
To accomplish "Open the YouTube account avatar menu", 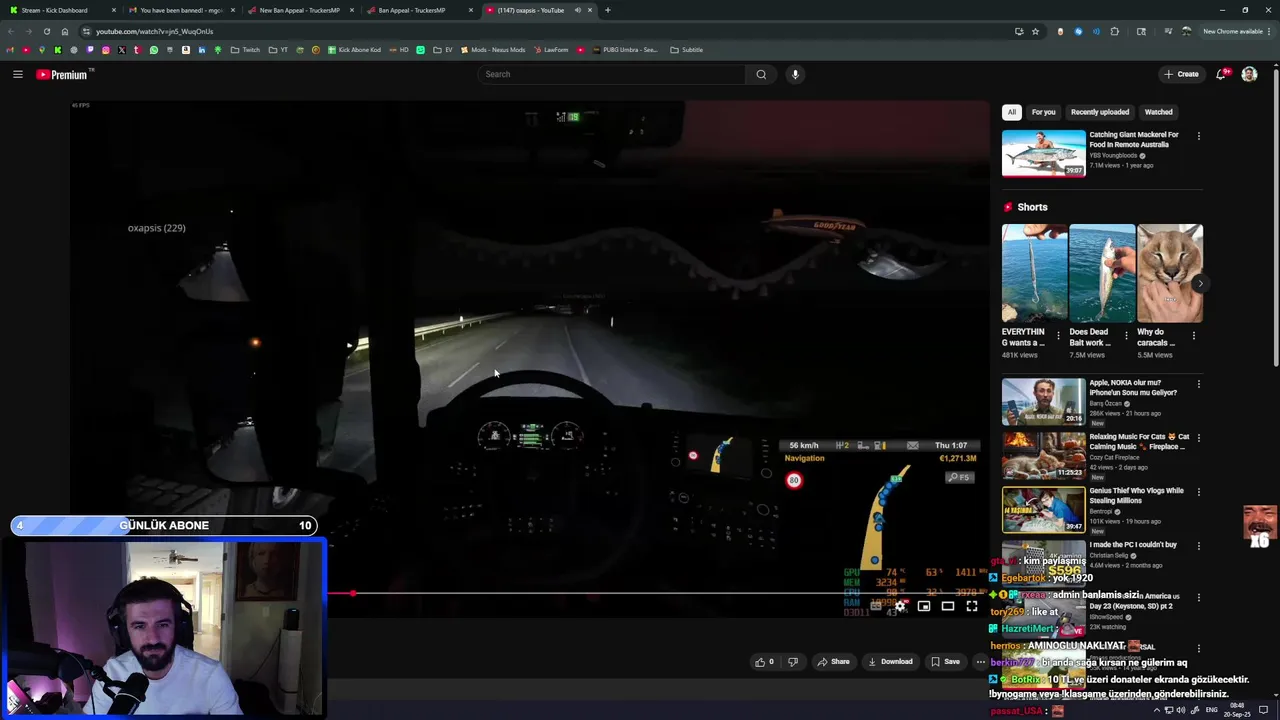I will coord(1249,74).
